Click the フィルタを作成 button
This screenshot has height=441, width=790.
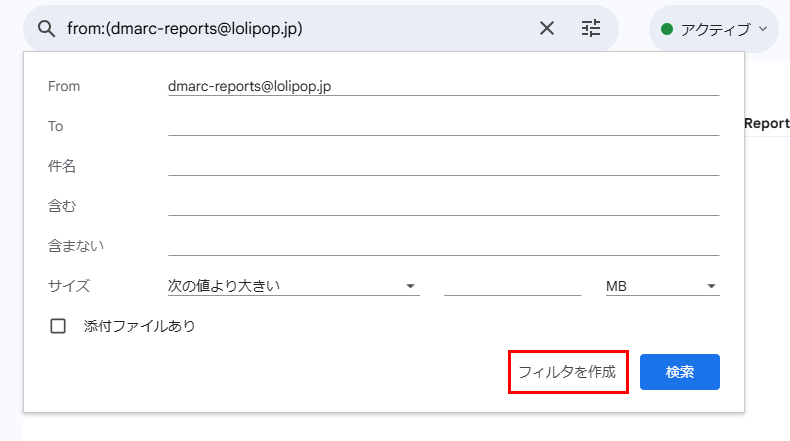(x=568, y=372)
